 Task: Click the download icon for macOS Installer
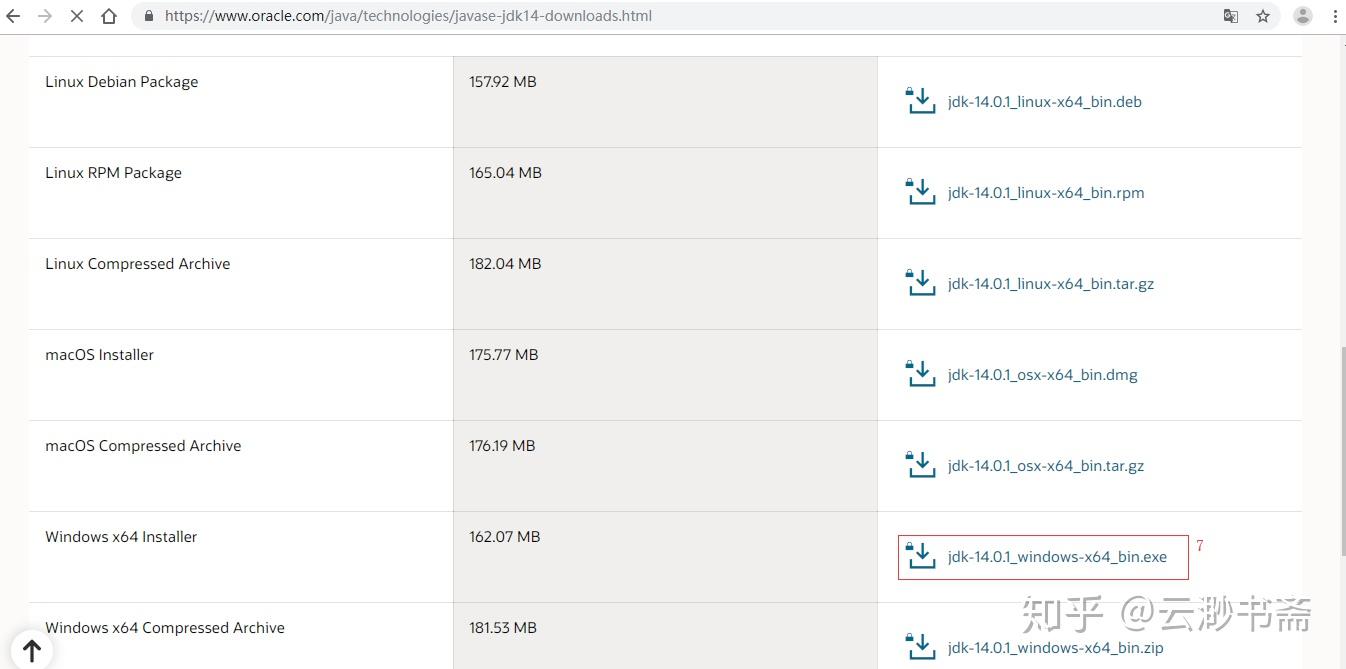coord(920,374)
